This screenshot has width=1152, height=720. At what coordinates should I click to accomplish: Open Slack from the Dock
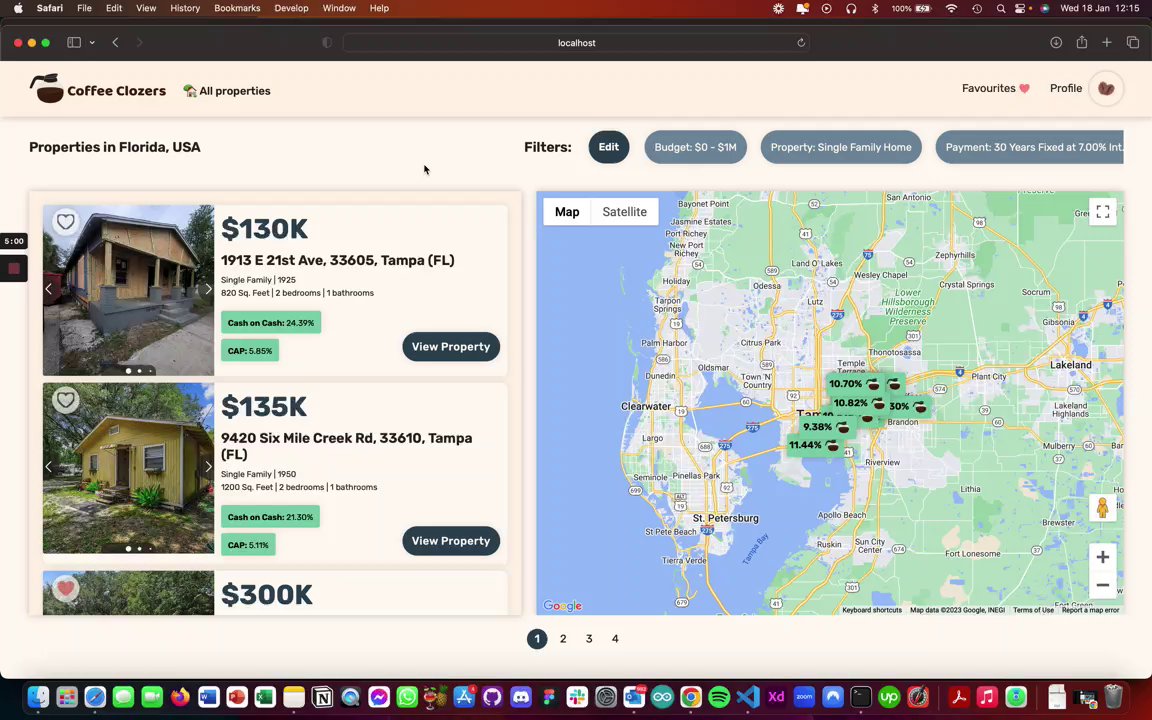click(577, 696)
